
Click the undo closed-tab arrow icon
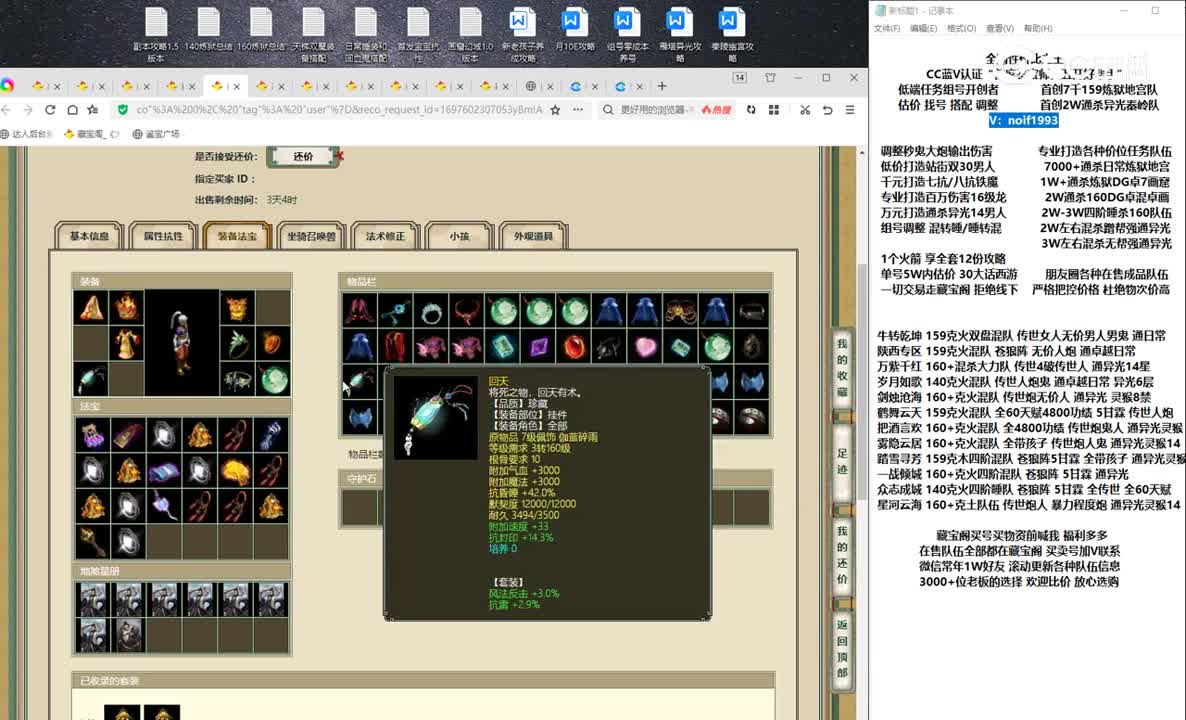(x=827, y=110)
